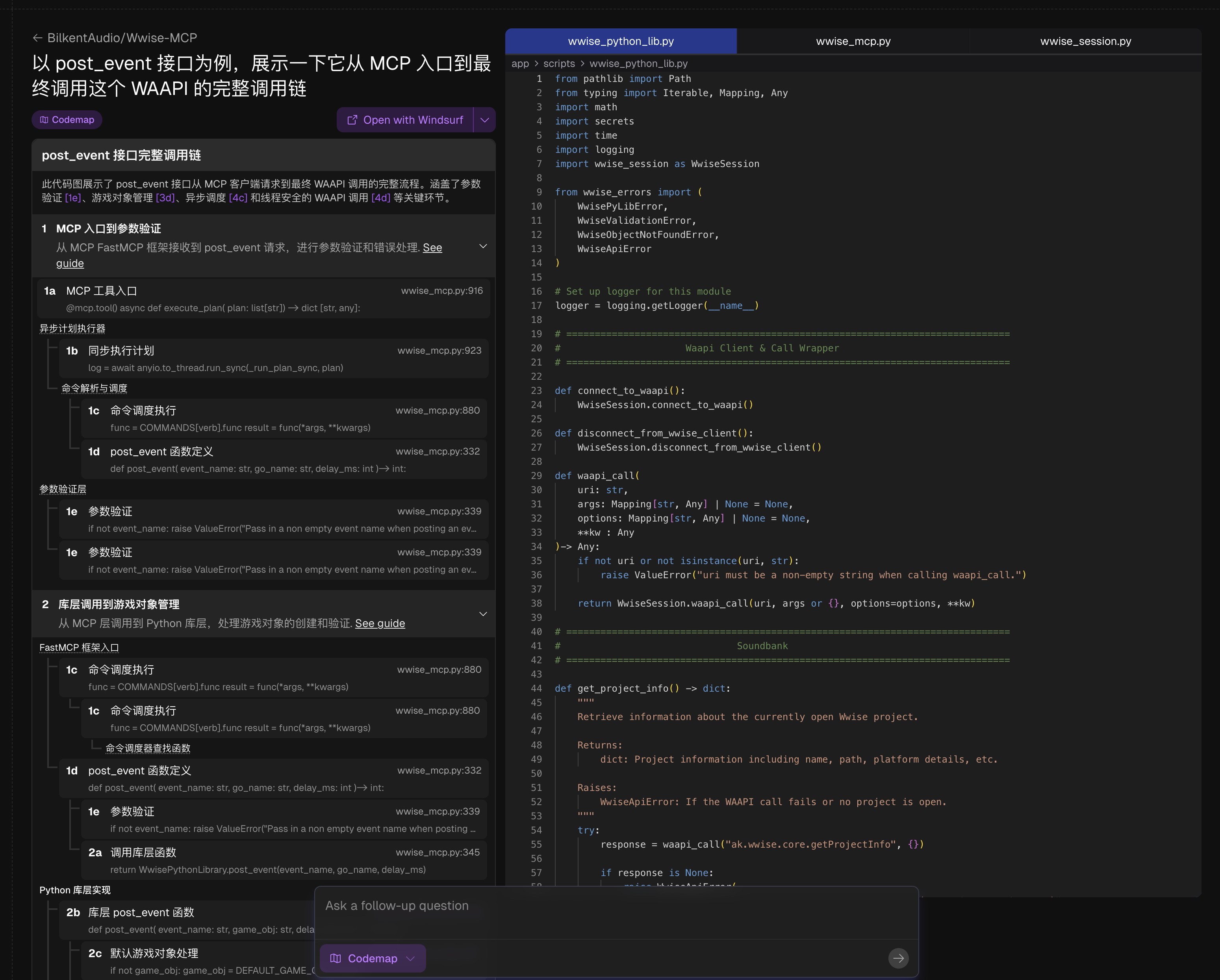Open the Codemap mode dropdown at bottom
Image resolution: width=1220 pixels, height=980 pixels.
click(x=411, y=958)
